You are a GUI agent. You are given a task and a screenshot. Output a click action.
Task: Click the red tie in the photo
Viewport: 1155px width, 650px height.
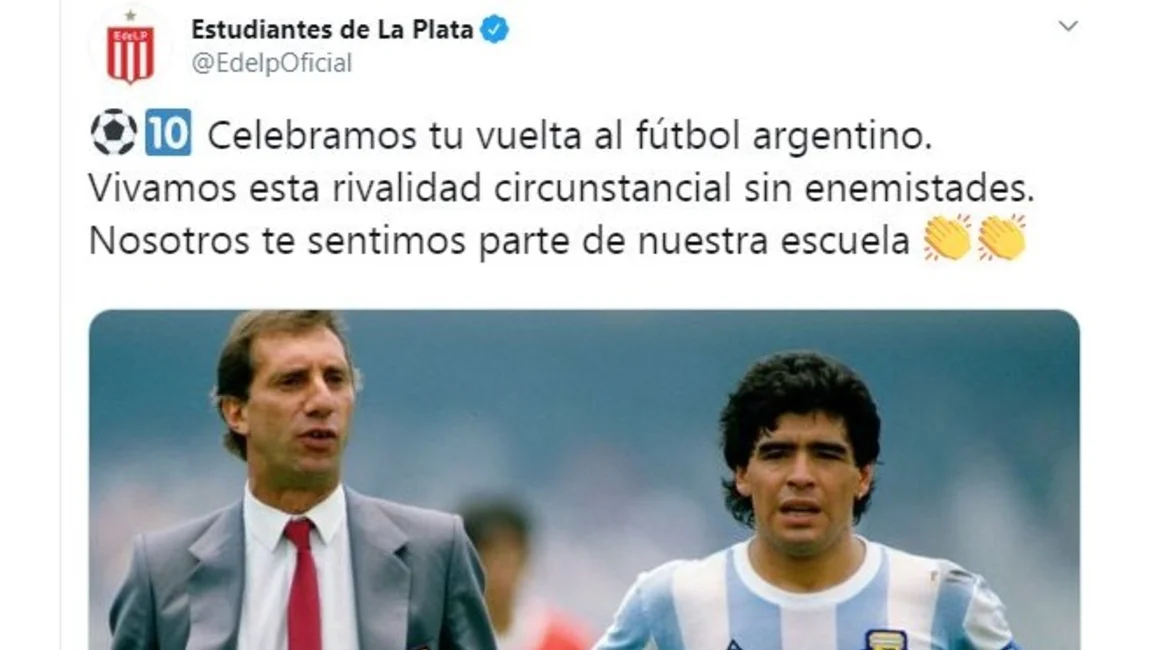point(303,584)
